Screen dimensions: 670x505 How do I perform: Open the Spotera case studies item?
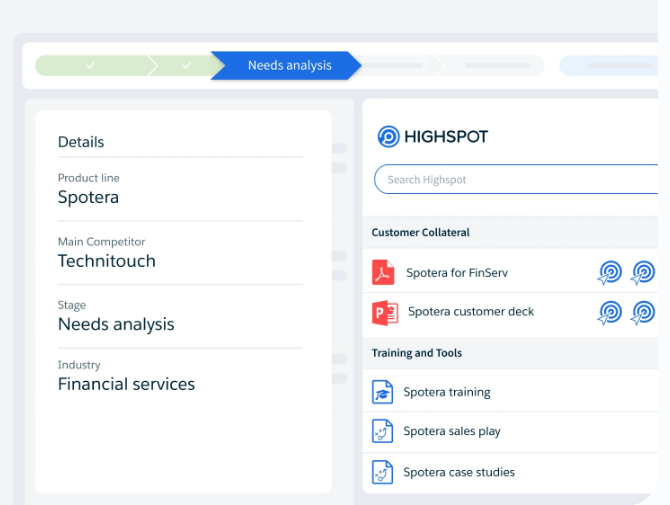pyautogui.click(x=459, y=472)
